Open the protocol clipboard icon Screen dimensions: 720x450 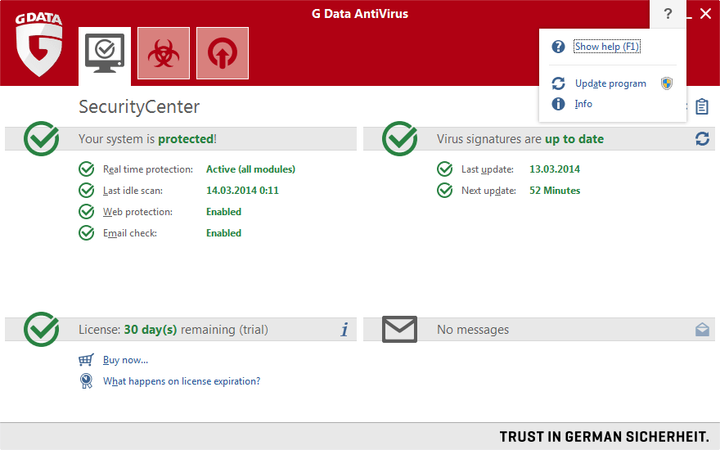[x=702, y=107]
